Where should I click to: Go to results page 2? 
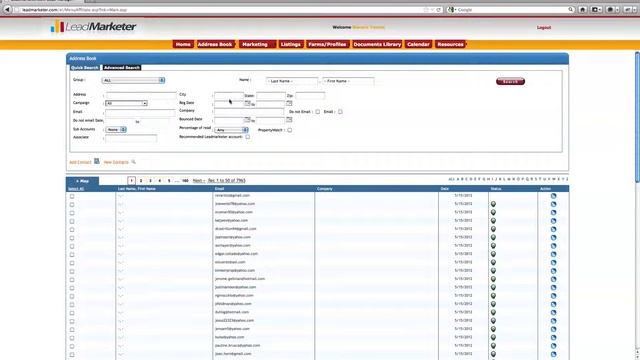[141, 180]
